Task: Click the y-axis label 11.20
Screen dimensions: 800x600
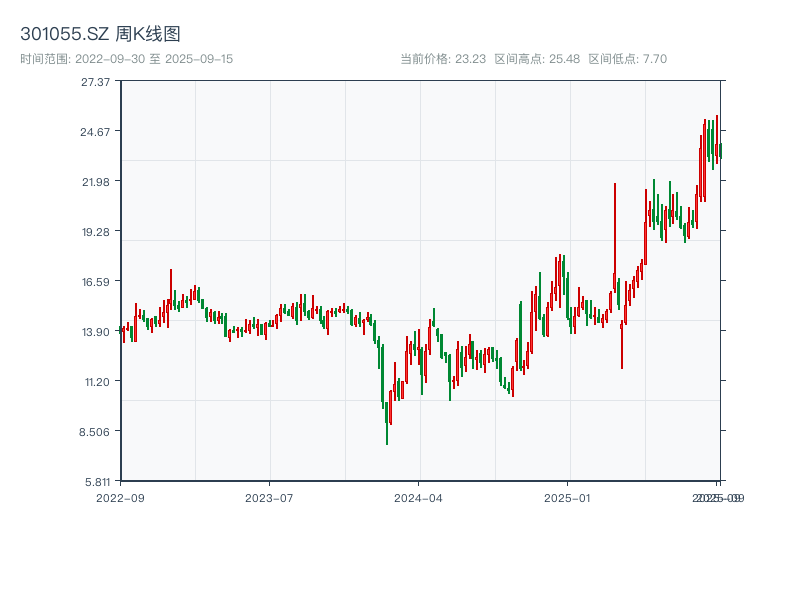Action: point(97,382)
